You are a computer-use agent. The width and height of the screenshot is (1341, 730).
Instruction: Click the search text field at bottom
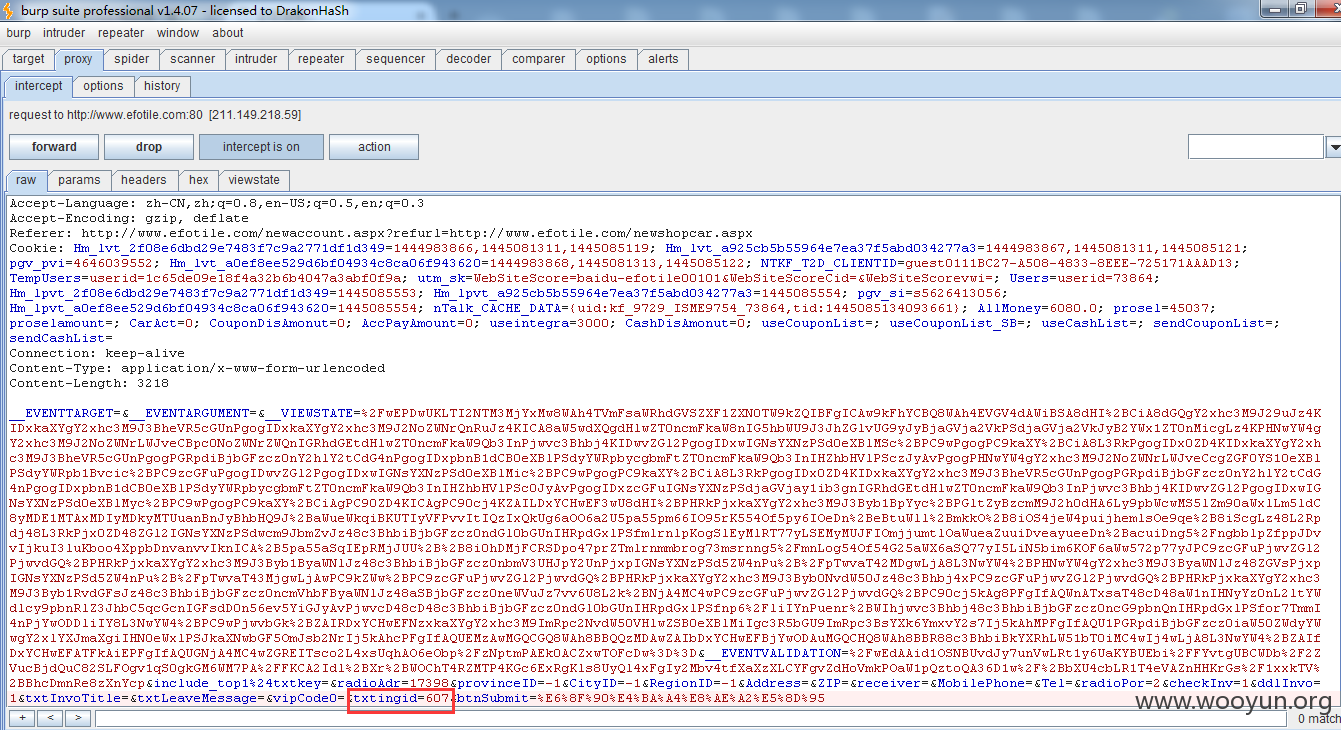click(x=692, y=718)
